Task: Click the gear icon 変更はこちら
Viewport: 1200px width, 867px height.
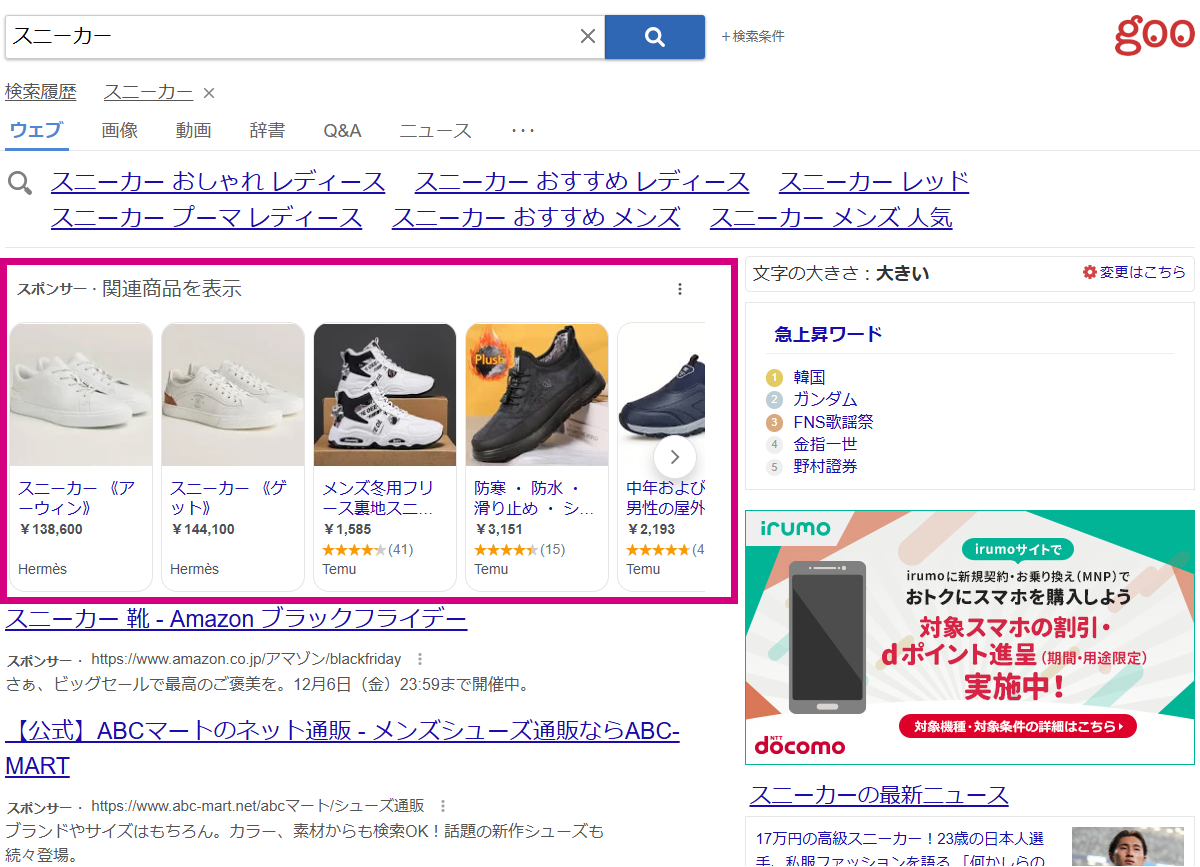Action: (x=1134, y=272)
